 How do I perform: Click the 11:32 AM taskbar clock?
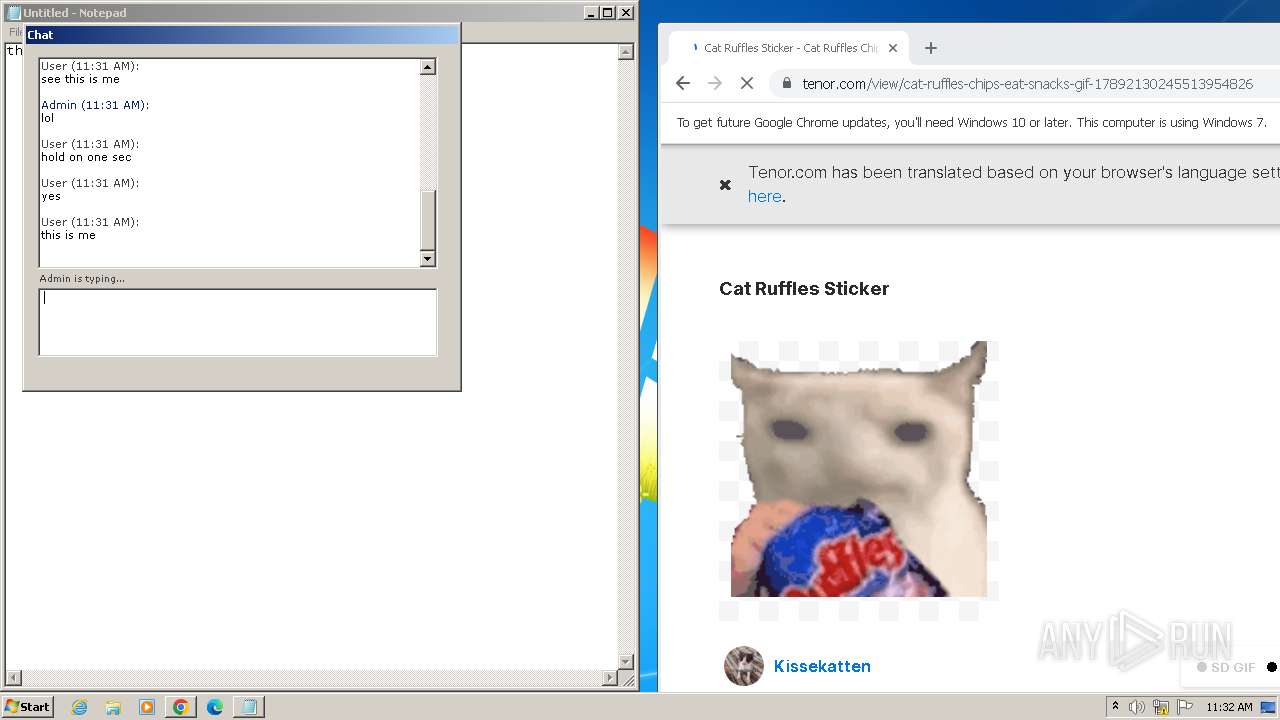(1229, 707)
